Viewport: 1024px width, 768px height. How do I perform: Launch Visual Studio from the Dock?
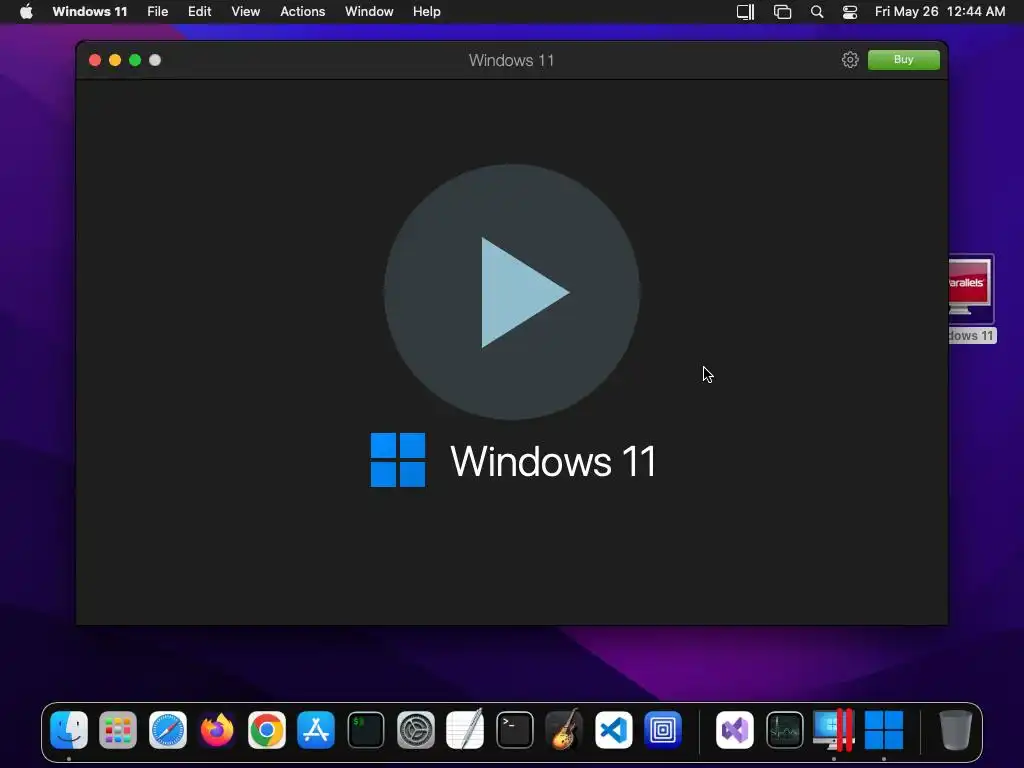tap(735, 729)
